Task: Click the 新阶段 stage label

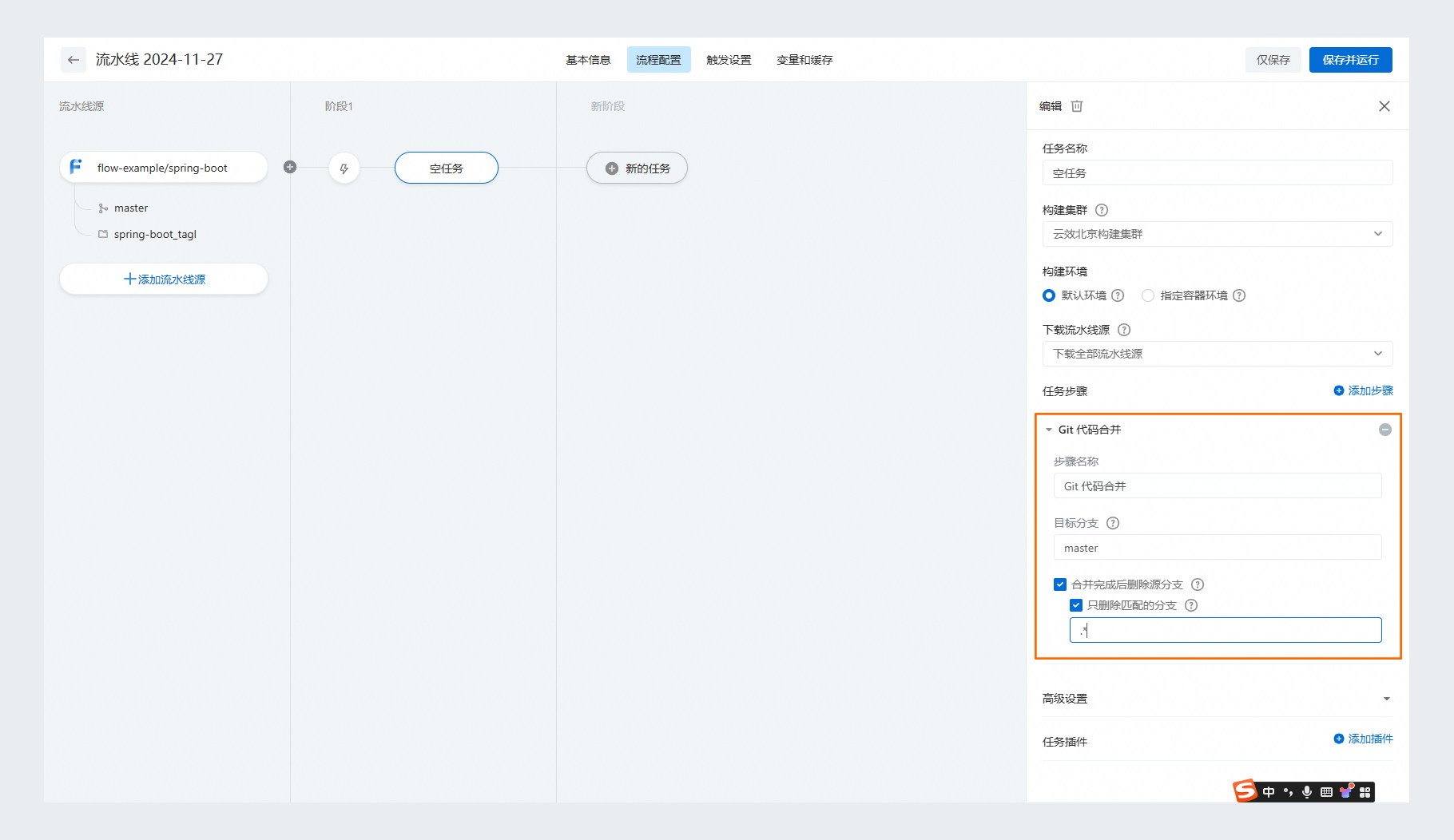Action: pyautogui.click(x=607, y=106)
